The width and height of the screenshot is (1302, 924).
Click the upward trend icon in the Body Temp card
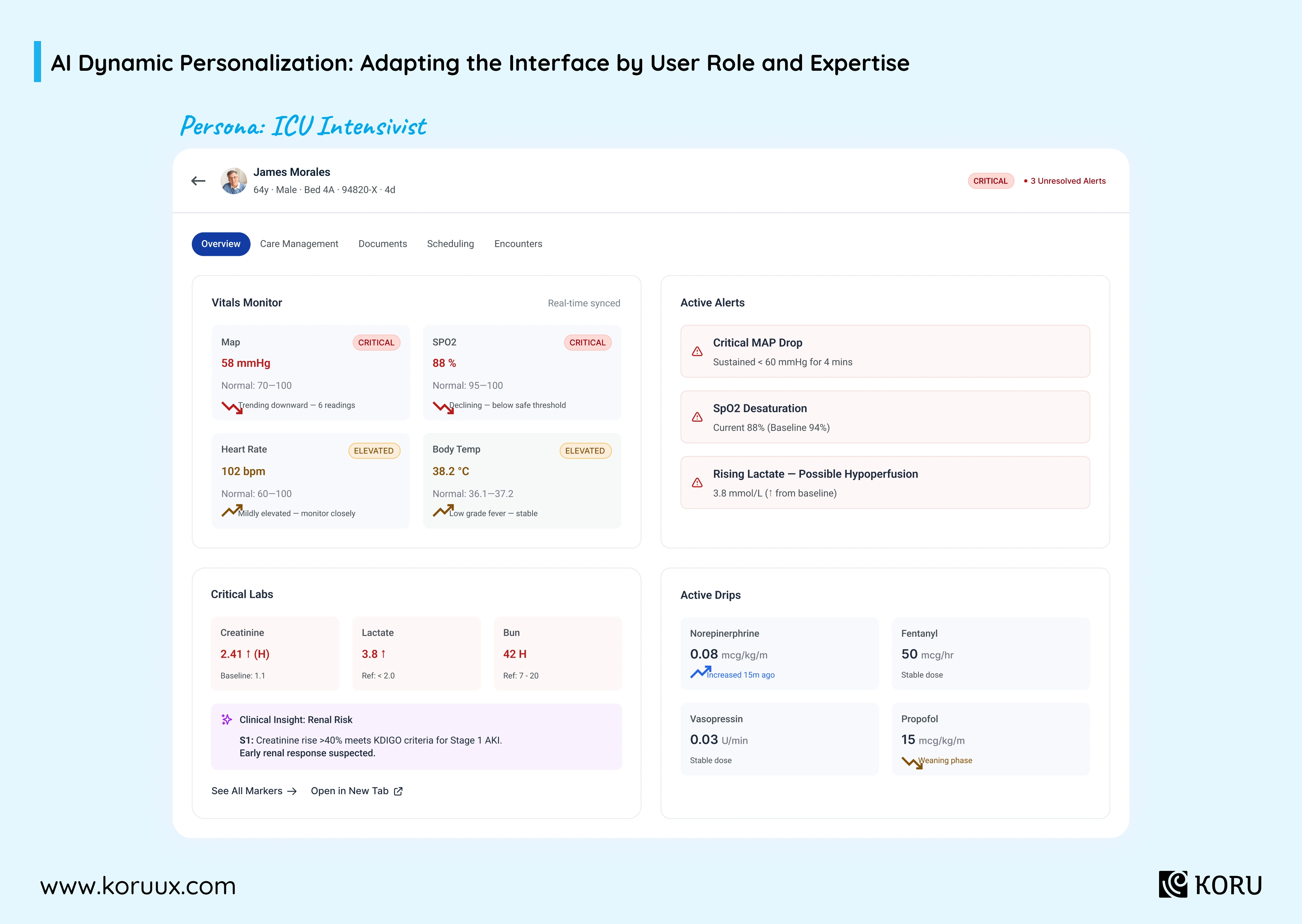[x=443, y=510]
